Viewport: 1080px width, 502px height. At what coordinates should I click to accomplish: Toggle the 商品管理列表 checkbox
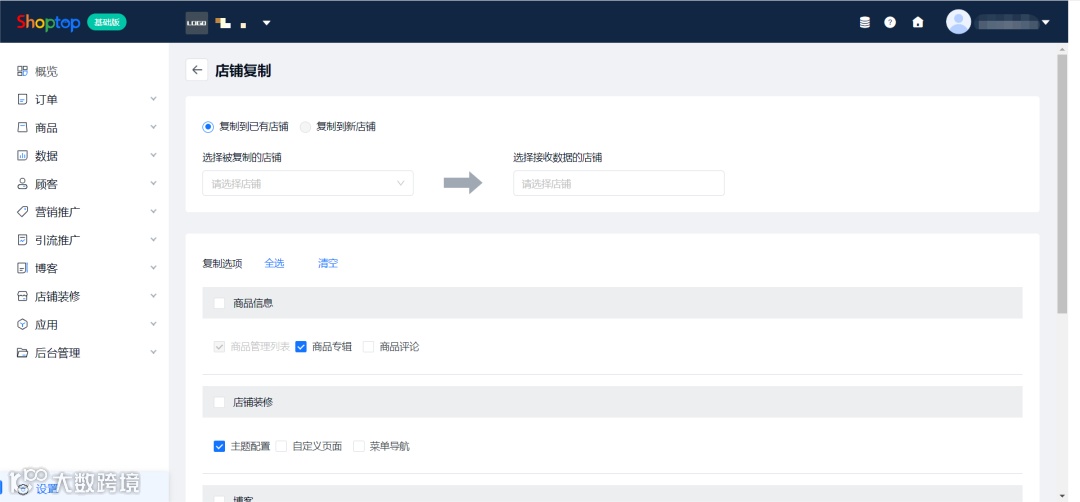220,347
